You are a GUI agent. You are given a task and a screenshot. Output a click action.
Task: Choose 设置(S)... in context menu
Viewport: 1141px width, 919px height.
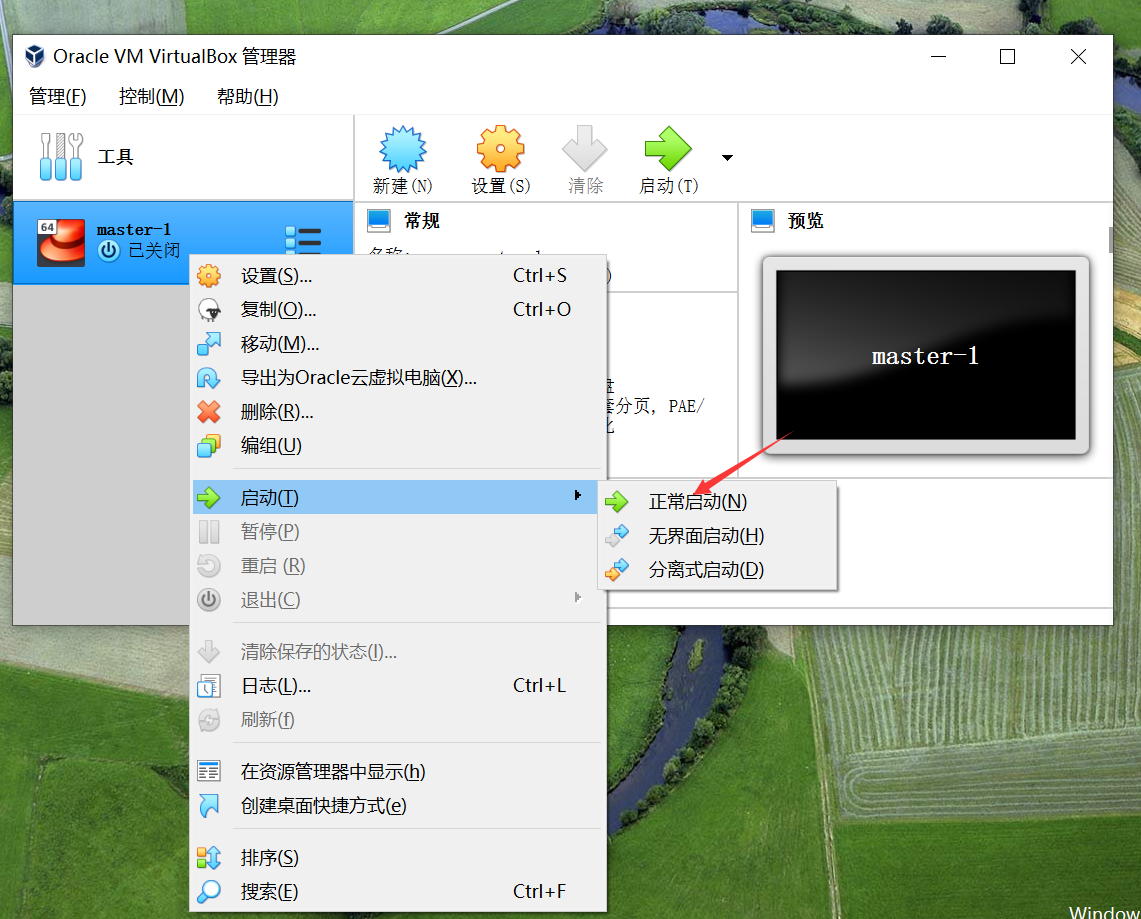pos(398,276)
